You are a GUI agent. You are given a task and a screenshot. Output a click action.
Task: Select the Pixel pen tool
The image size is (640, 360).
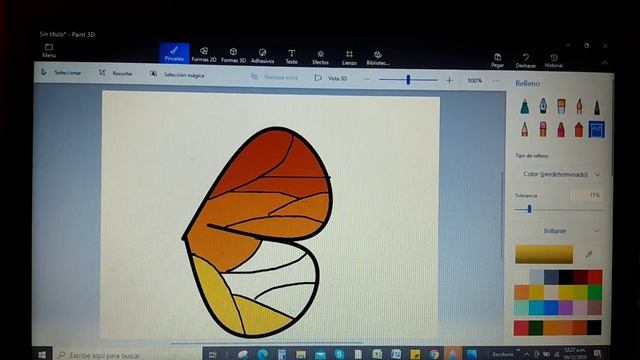click(x=597, y=107)
